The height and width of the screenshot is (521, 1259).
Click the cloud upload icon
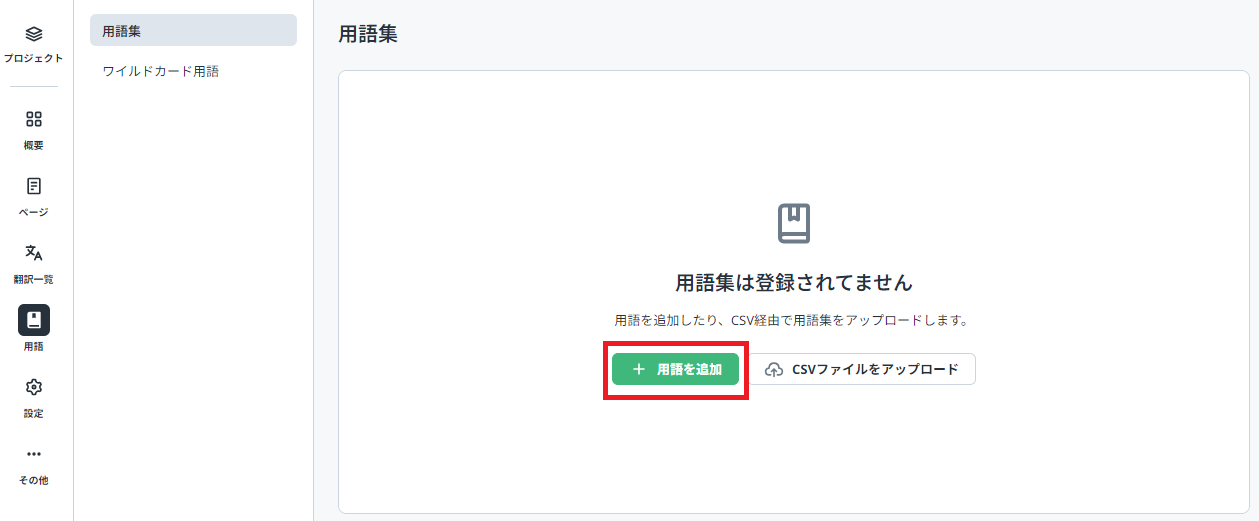(774, 369)
